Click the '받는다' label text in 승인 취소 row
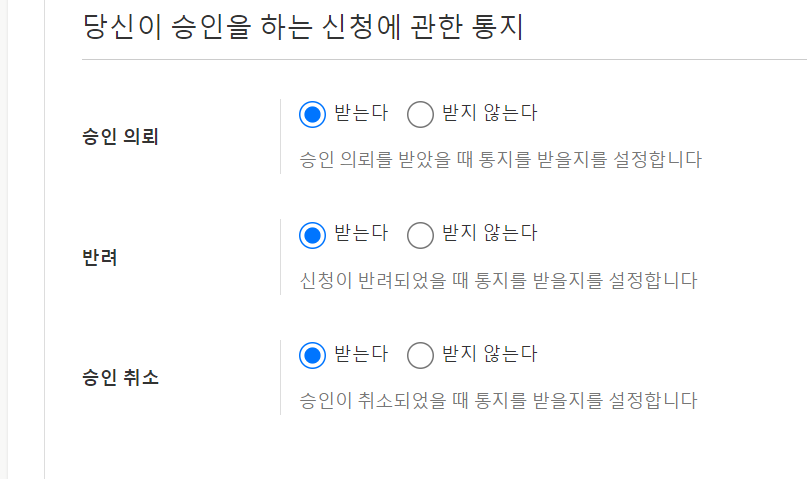This screenshot has width=807, height=479. pyautogui.click(x=361, y=354)
